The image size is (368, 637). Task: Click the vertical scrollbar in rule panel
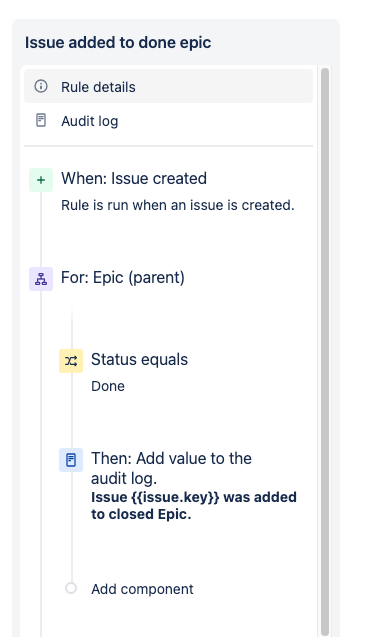325,351
